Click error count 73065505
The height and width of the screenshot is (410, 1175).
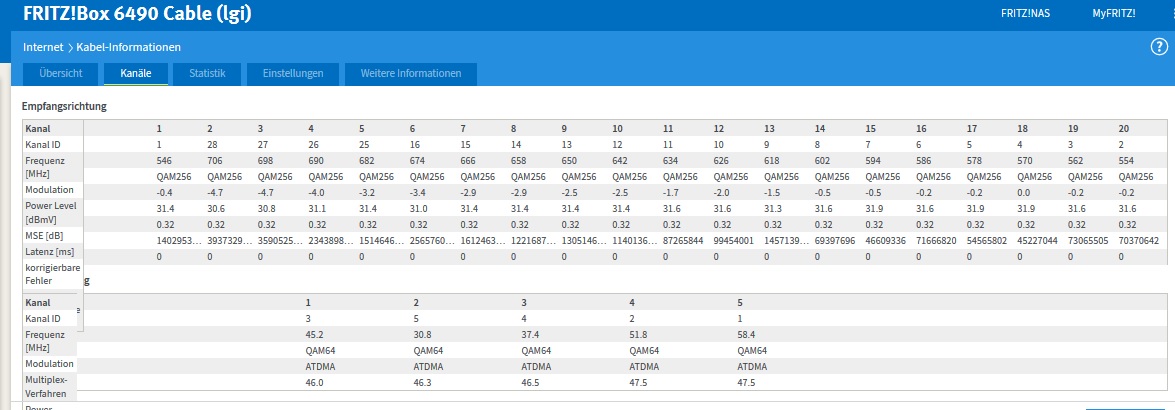click(x=1088, y=241)
